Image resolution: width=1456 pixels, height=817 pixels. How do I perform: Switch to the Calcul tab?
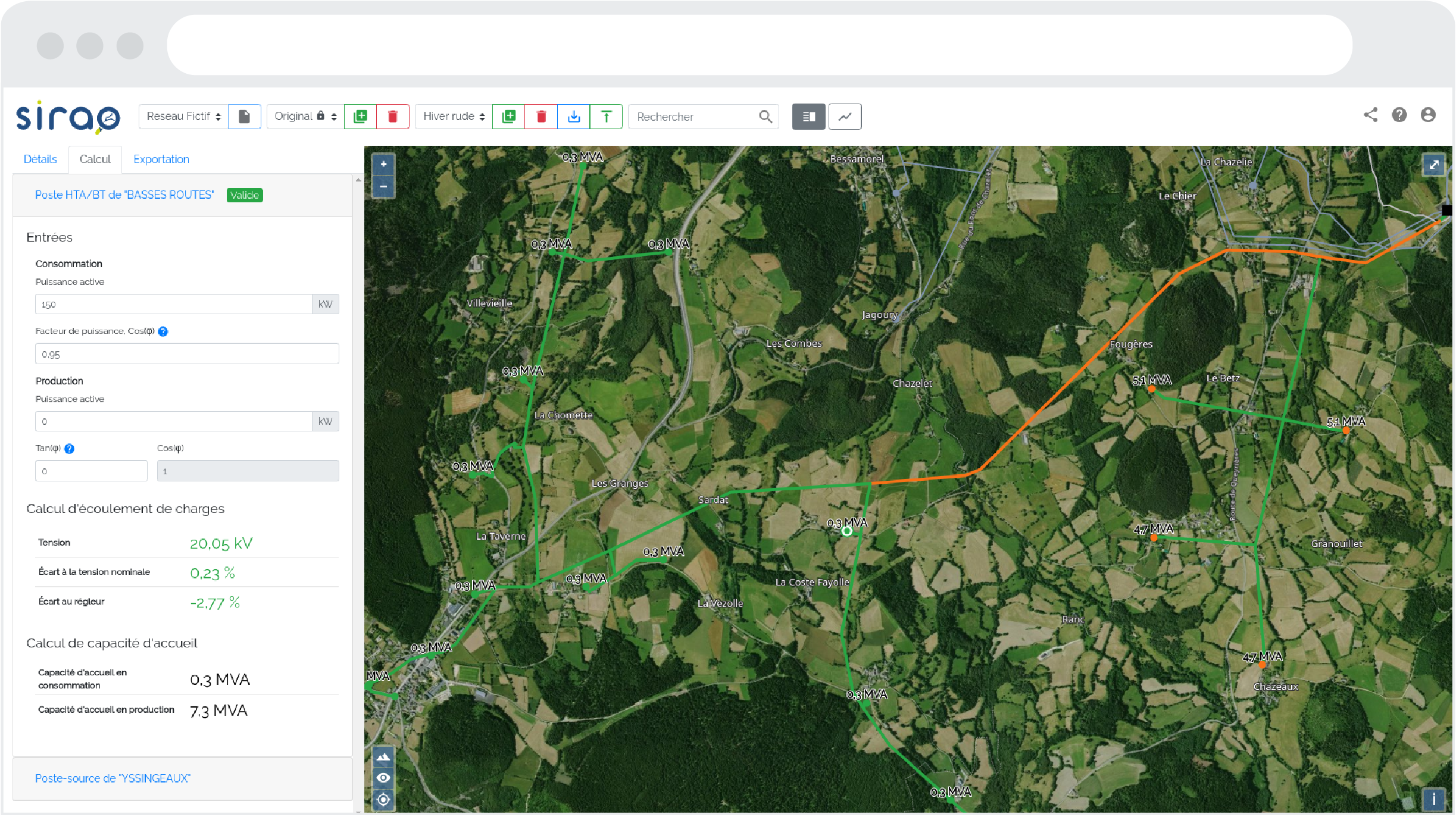pos(95,159)
